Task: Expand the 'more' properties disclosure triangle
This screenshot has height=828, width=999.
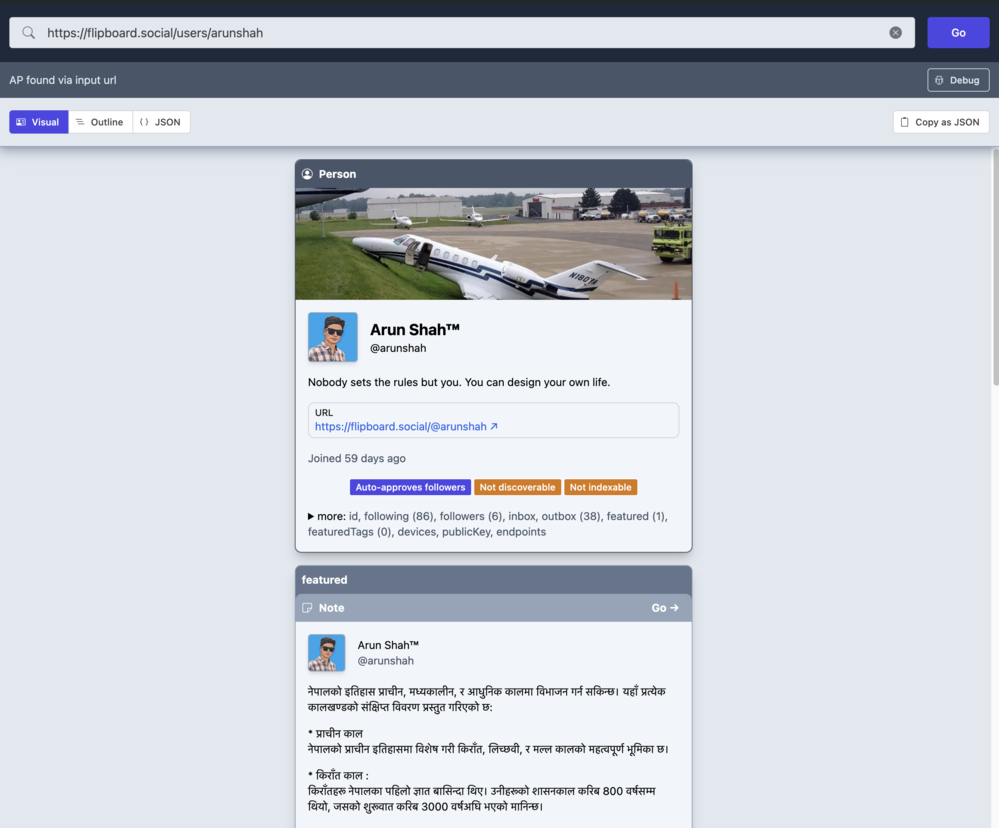Action: click(311, 517)
